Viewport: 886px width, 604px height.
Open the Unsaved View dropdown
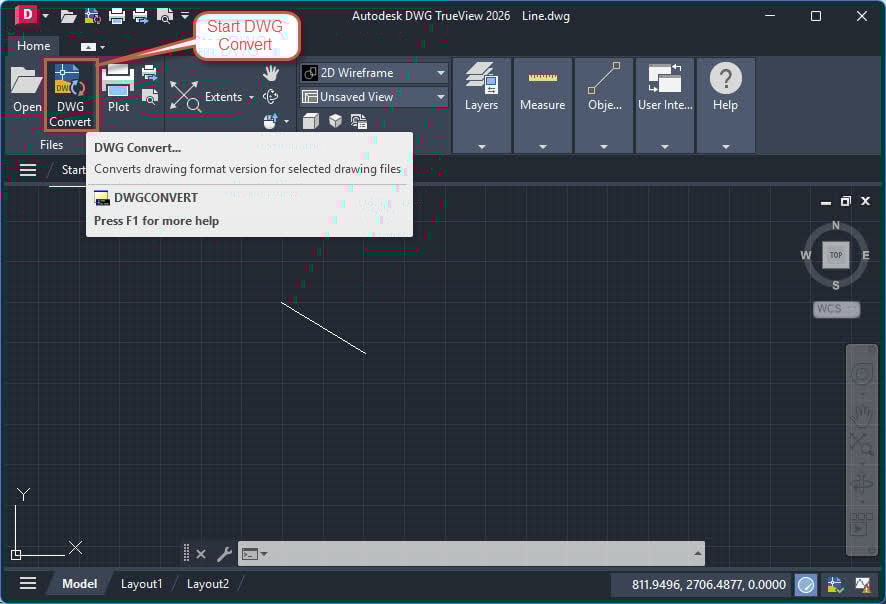(440, 96)
